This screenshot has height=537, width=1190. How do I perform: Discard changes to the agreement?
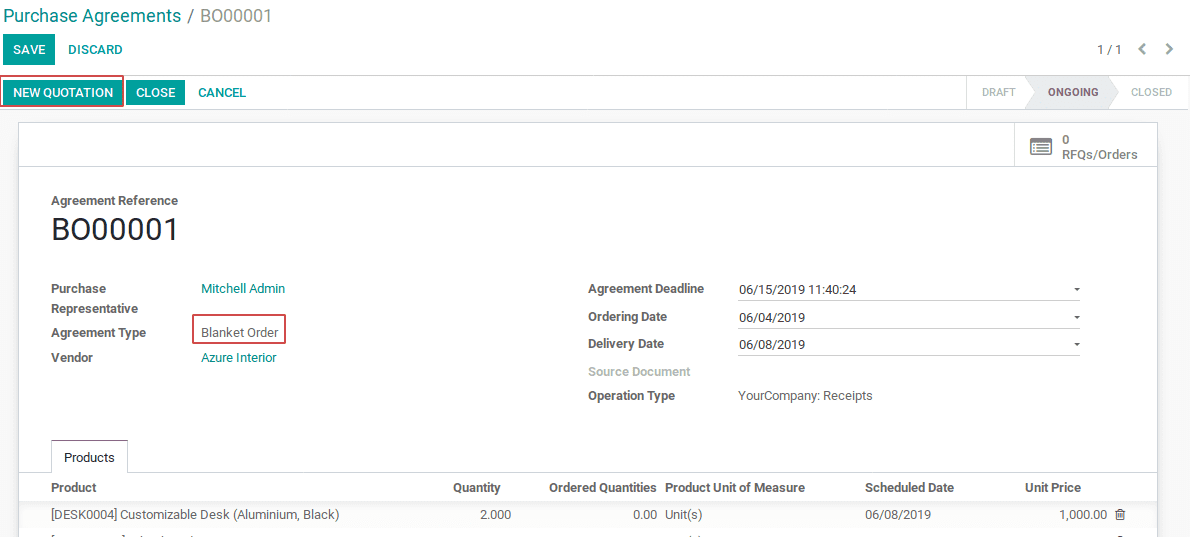pos(95,50)
